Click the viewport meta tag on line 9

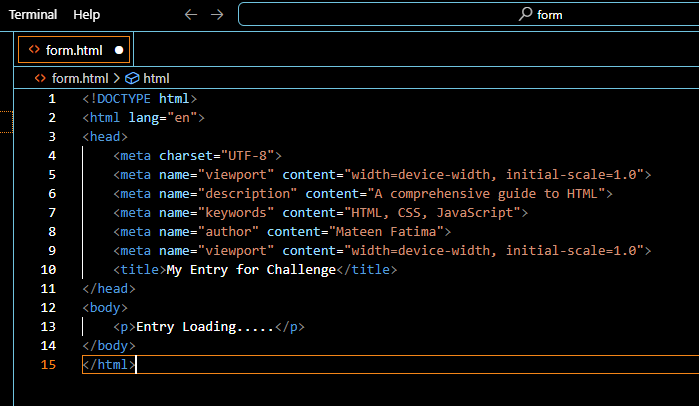382,251
